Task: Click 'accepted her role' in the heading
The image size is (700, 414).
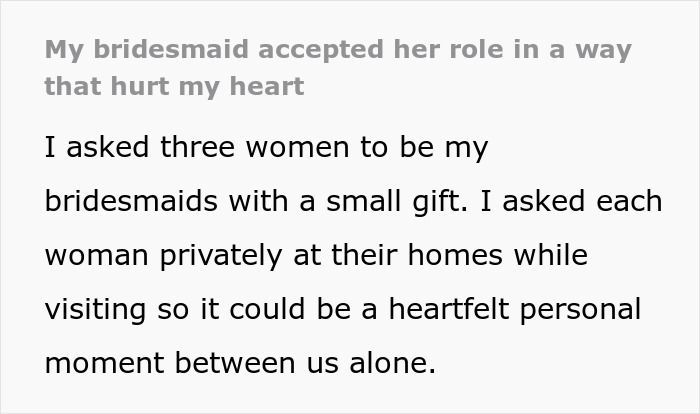Action: click(x=356, y=50)
